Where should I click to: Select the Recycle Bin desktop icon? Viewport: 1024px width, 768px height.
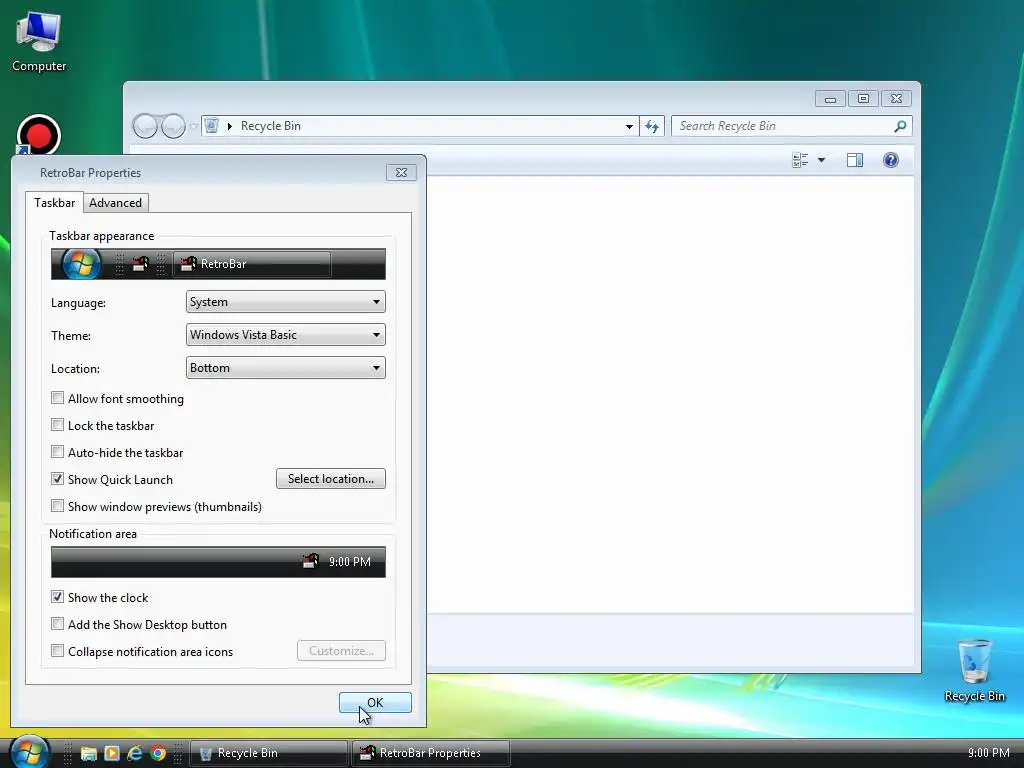tap(974, 670)
